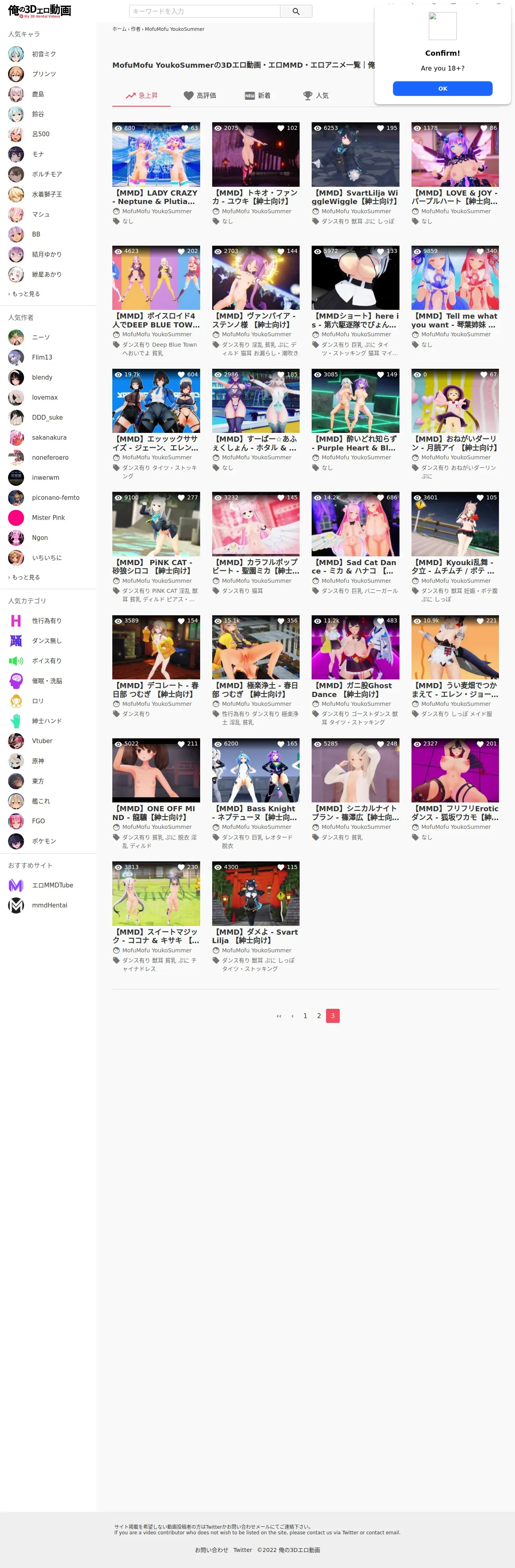Open the Bass Knight video title

pyautogui.click(x=255, y=813)
